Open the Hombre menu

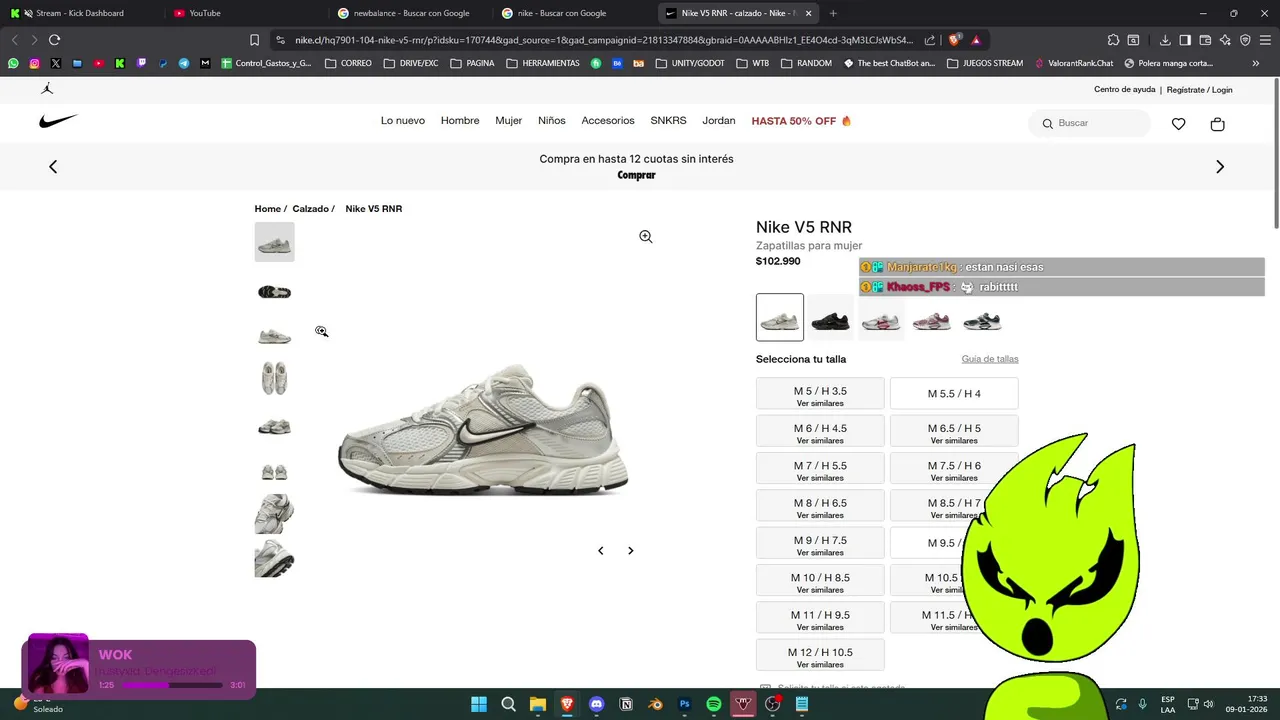[x=460, y=121]
